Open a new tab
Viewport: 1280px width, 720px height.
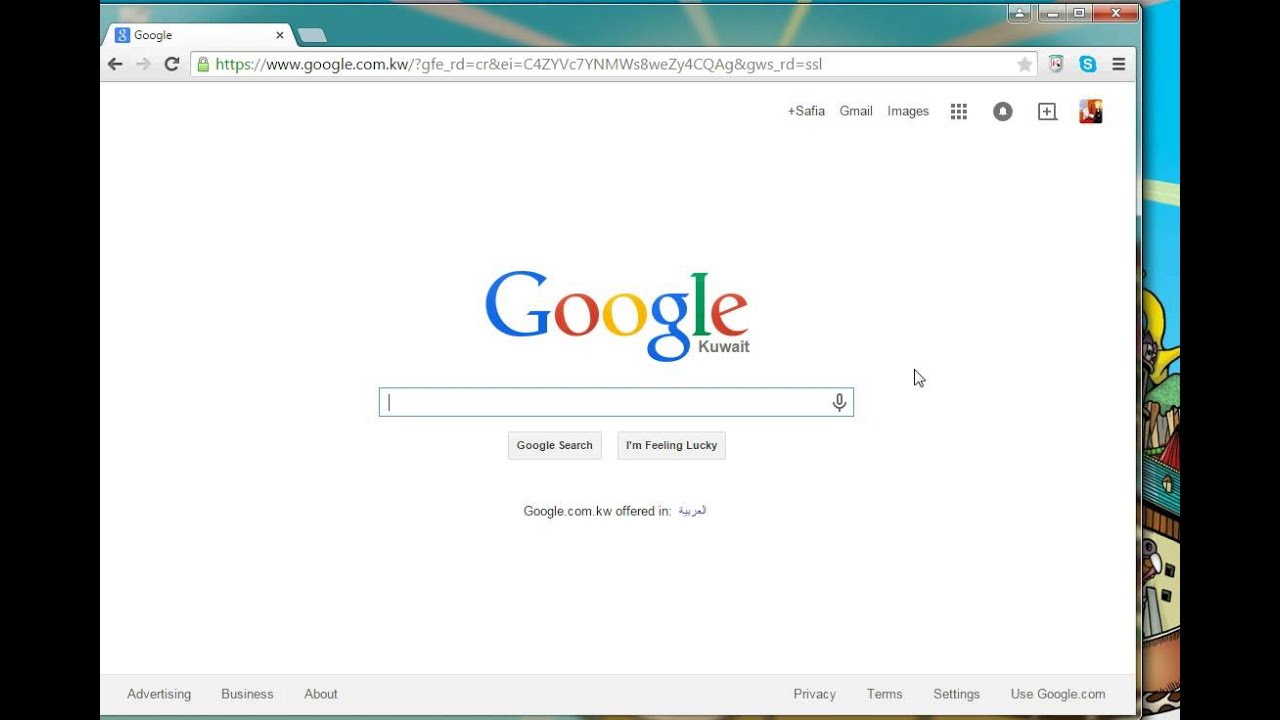tap(312, 35)
